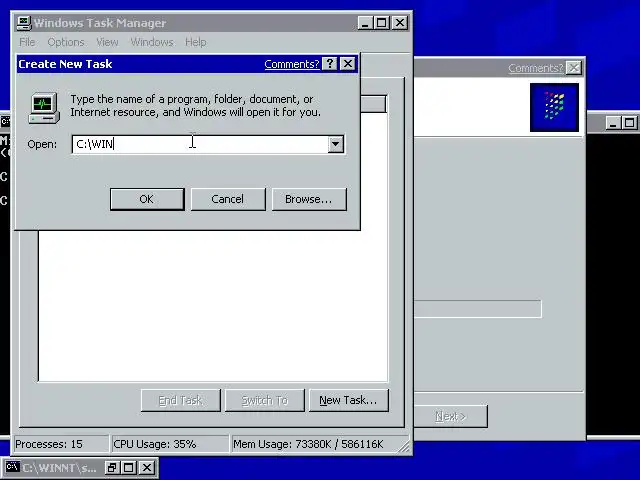This screenshot has width=640, height=480.
Task: Open the File menu in Task Manager
Action: pos(27,42)
